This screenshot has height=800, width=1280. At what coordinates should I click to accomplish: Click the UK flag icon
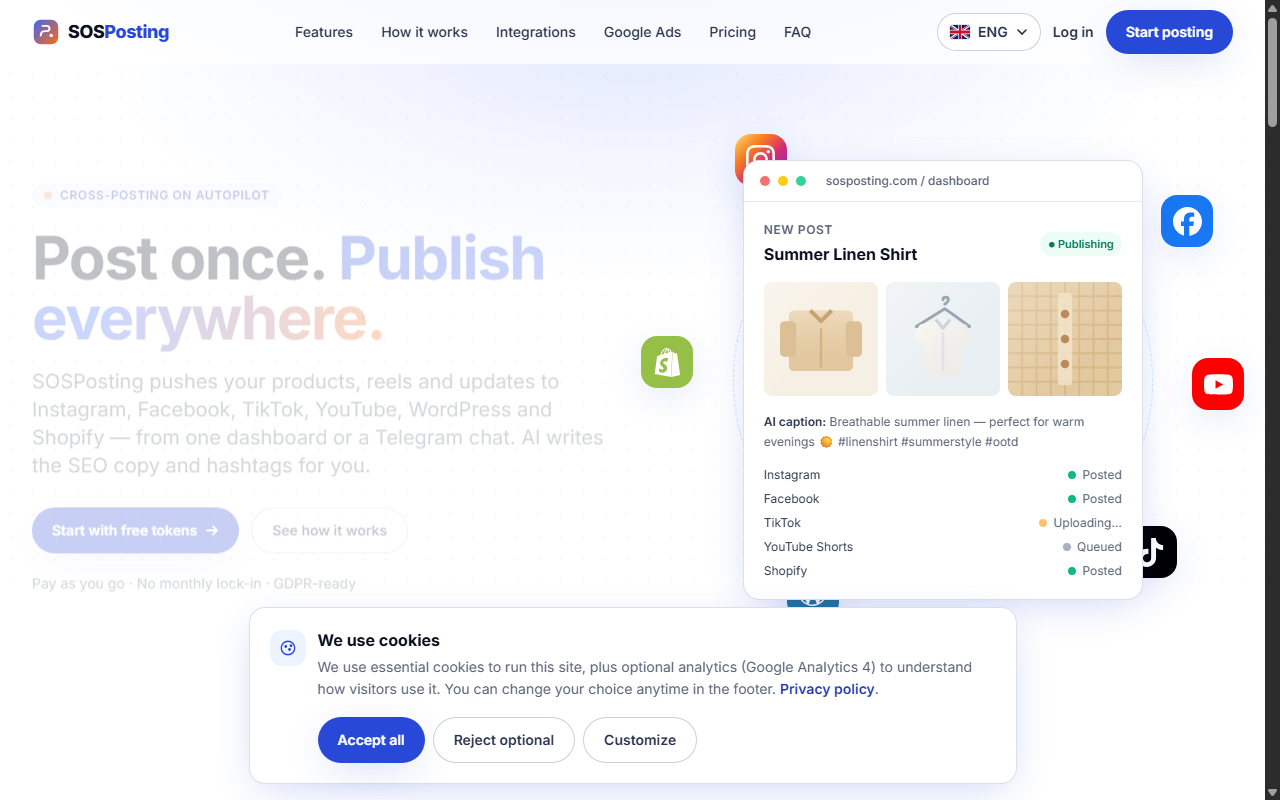point(960,32)
